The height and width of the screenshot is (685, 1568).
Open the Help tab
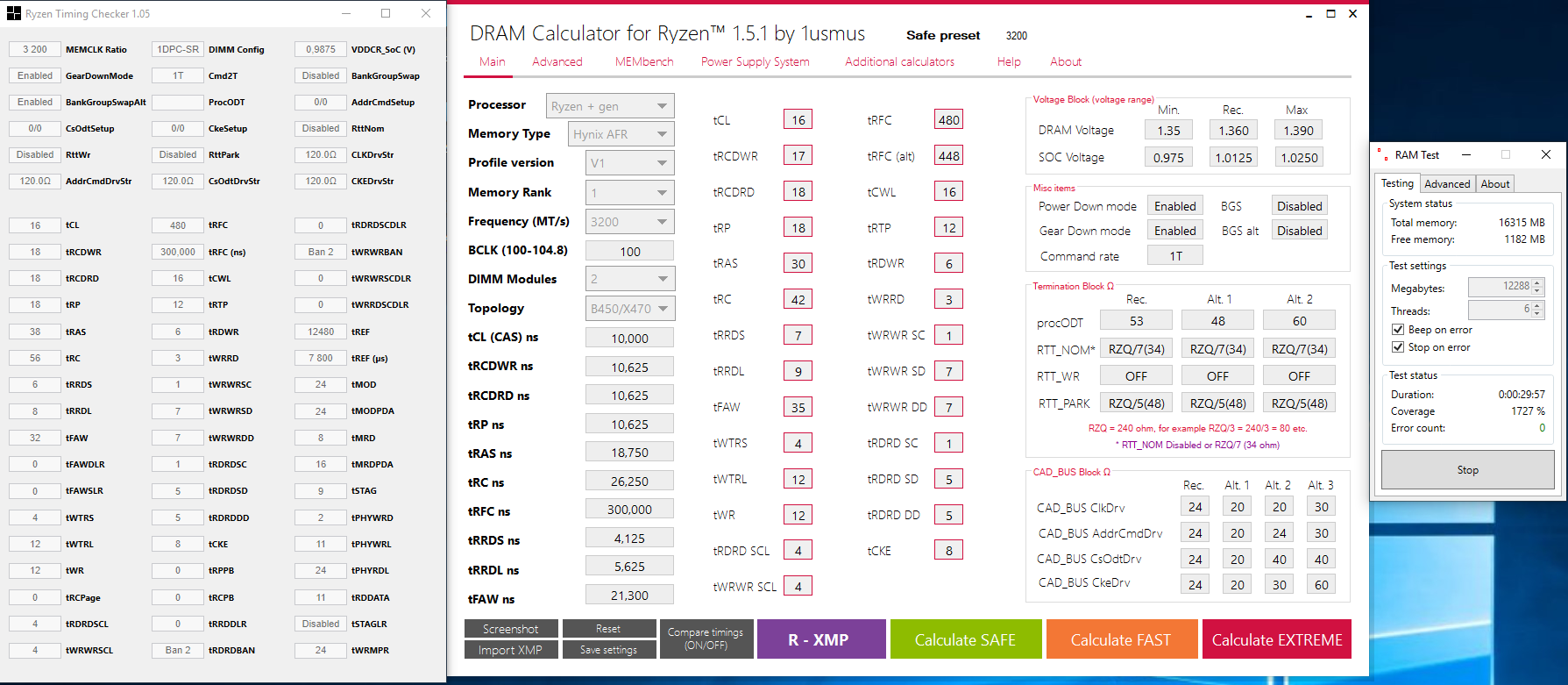1009,61
